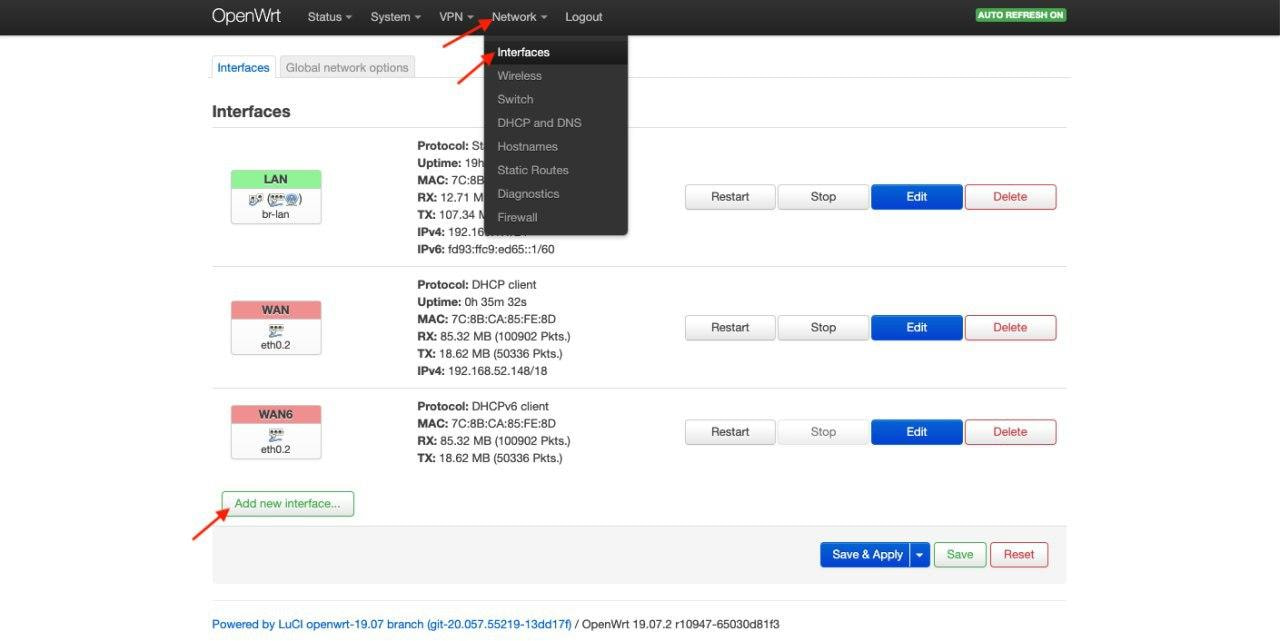
Task: Expand the VPN menu
Action: 456,17
